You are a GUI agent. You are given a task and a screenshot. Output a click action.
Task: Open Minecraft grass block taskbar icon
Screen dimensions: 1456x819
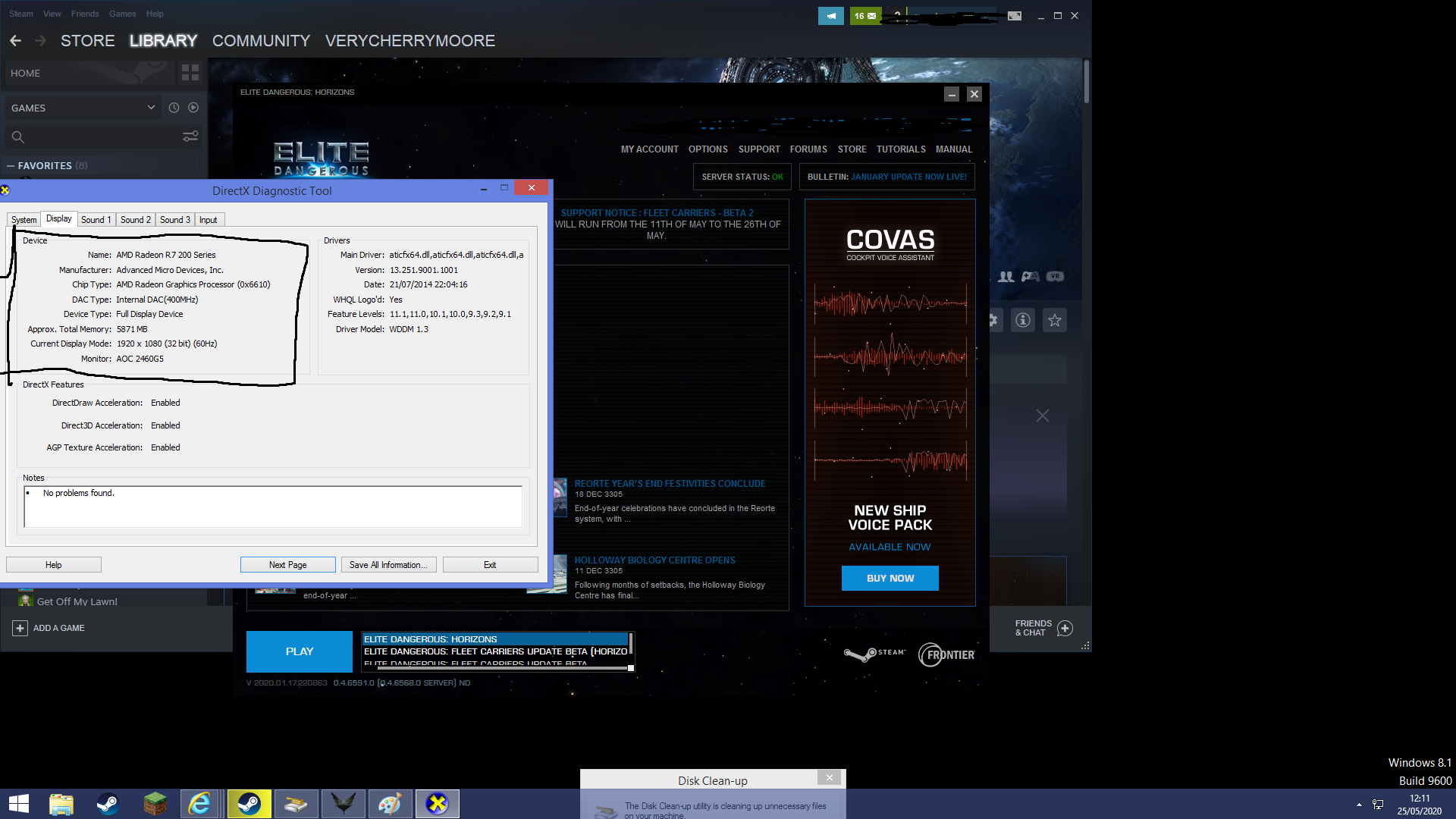(155, 804)
